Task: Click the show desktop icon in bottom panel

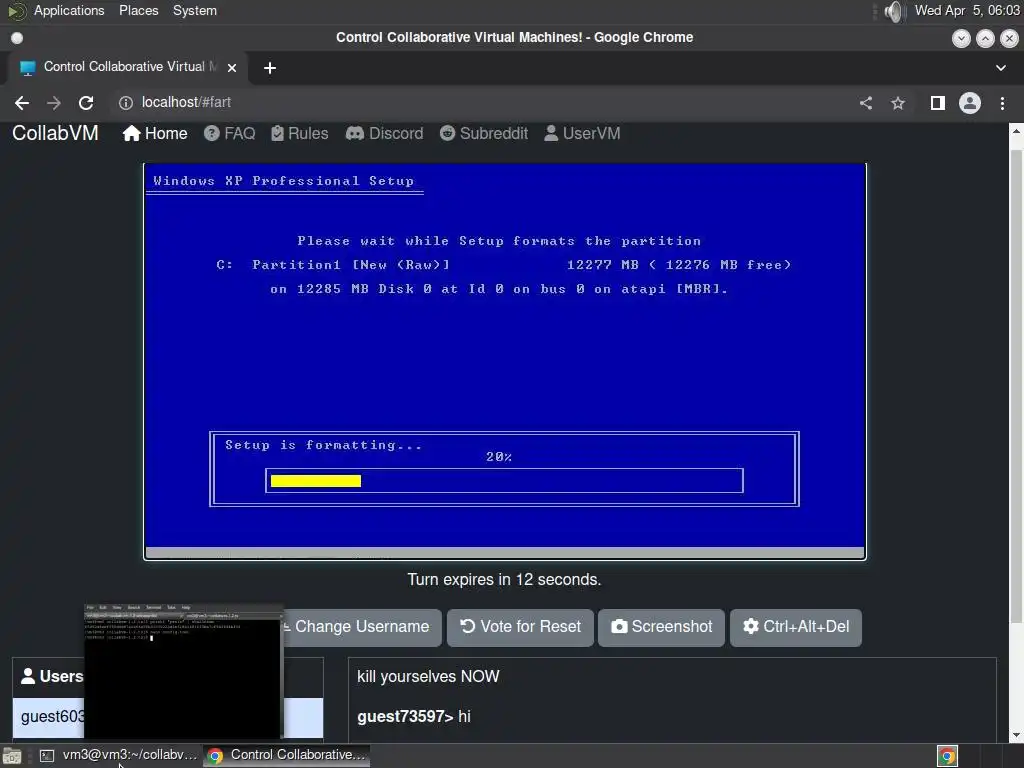Action: [12, 756]
